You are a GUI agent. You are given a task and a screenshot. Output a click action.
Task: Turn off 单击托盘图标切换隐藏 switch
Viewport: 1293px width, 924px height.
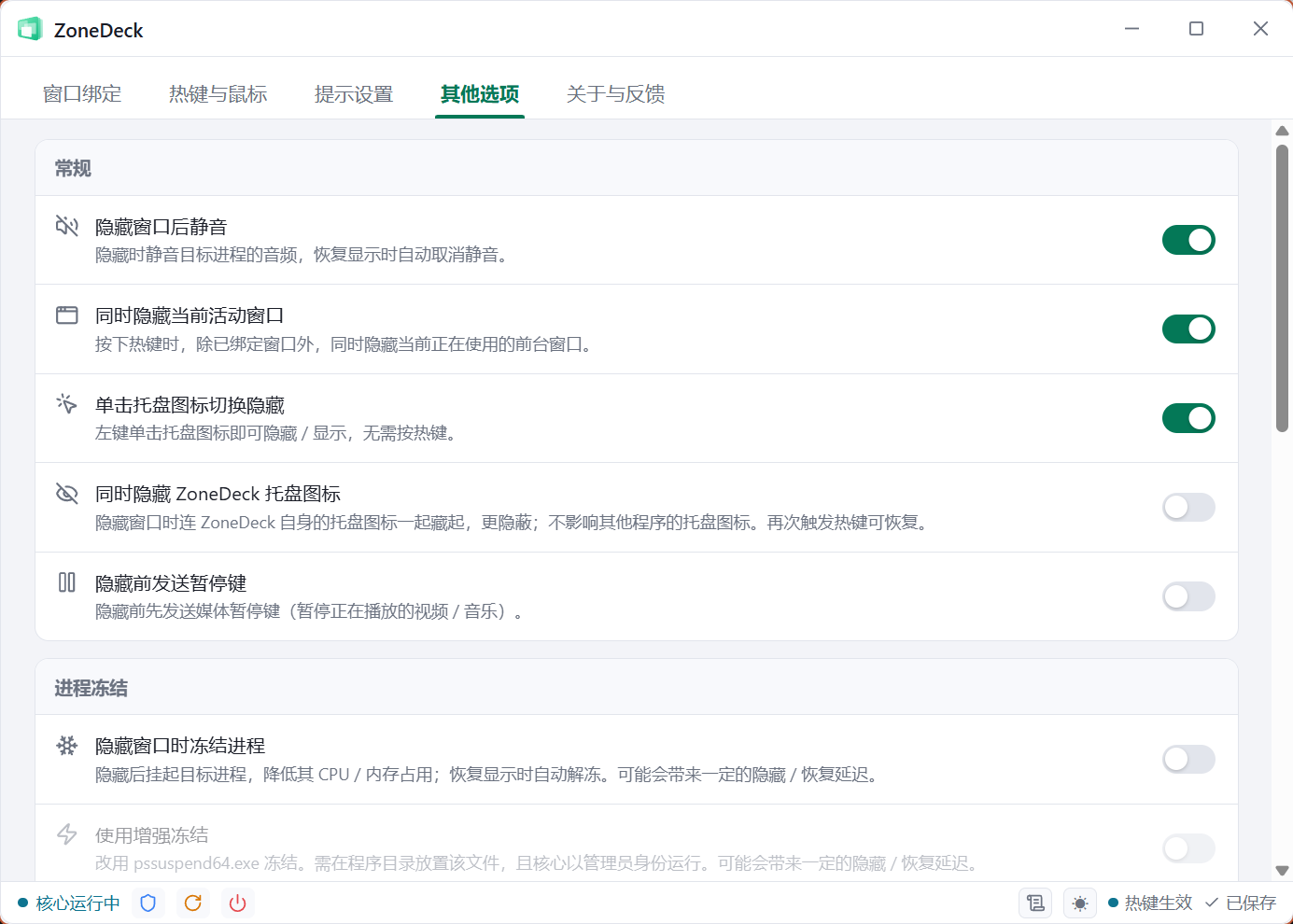tap(1188, 418)
